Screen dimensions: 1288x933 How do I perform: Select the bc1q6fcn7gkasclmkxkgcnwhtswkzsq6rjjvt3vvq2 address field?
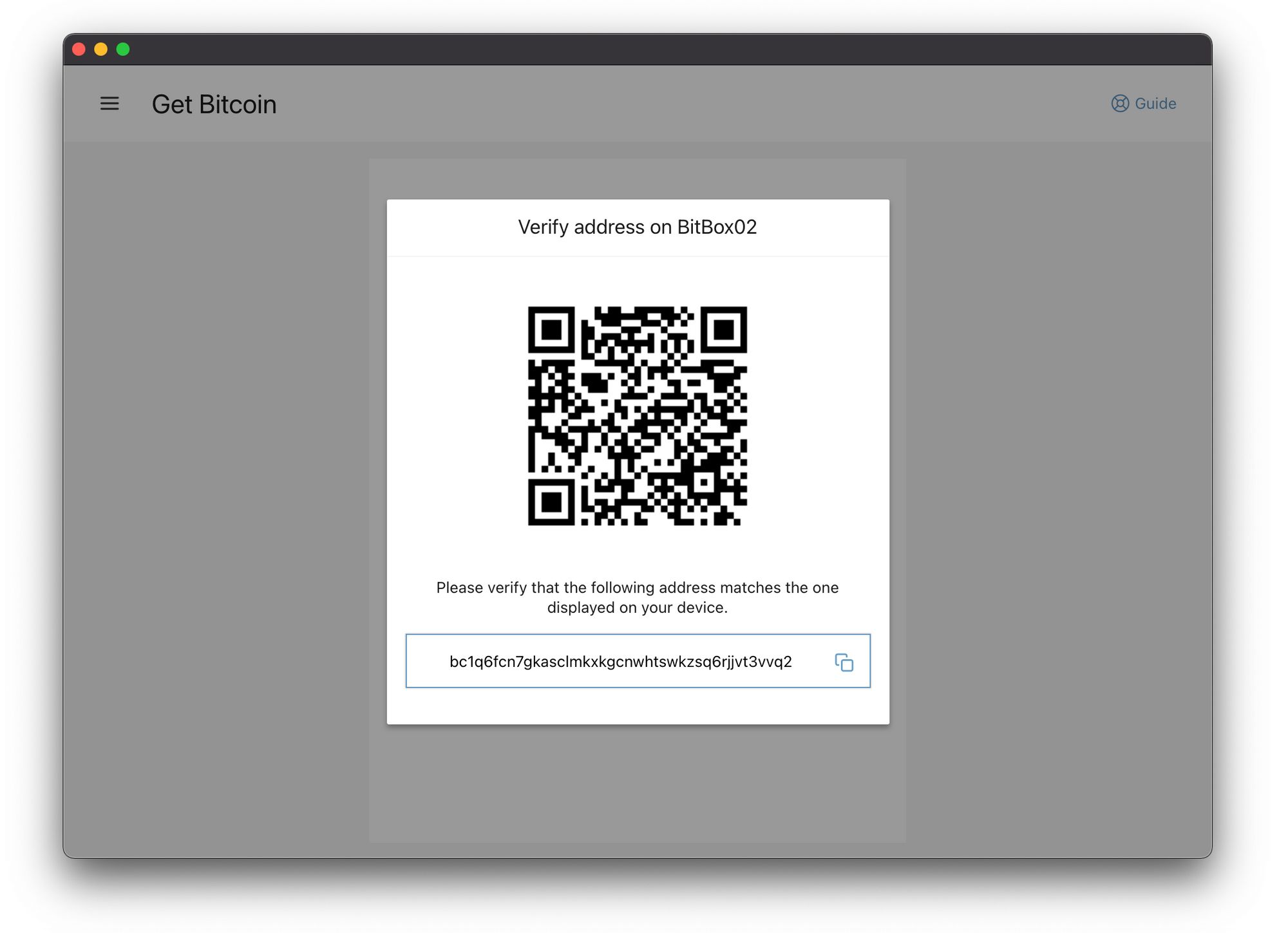tap(638, 661)
